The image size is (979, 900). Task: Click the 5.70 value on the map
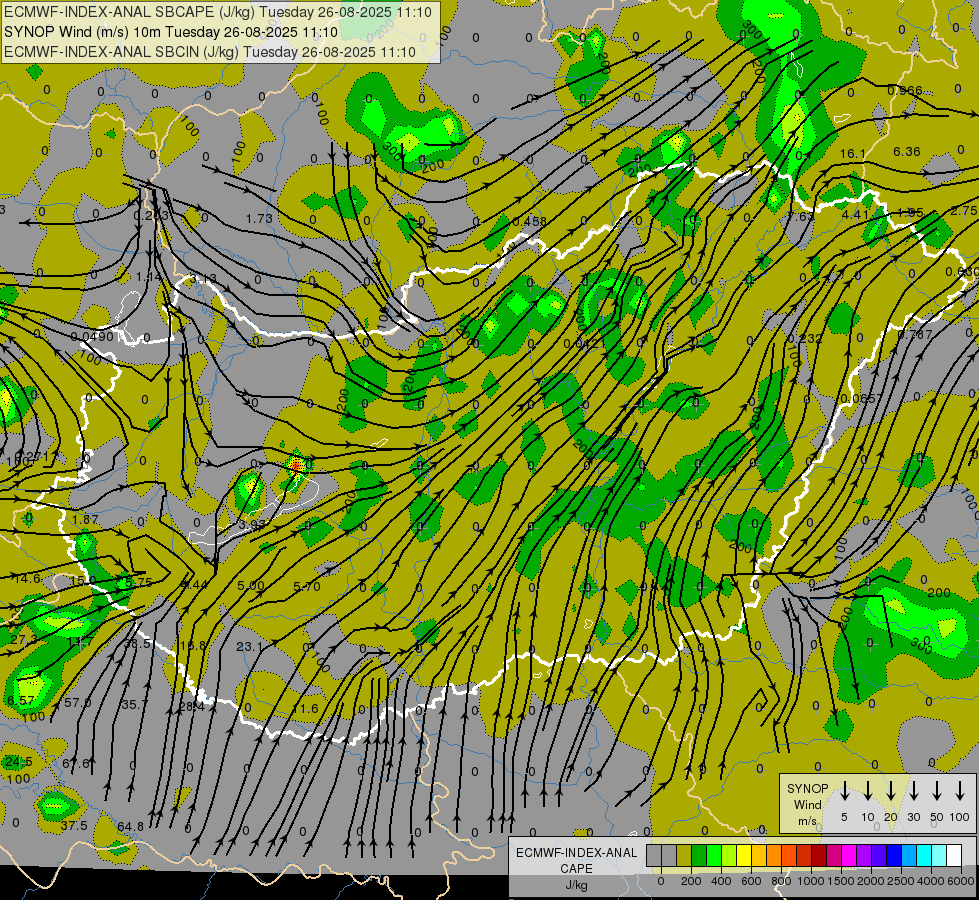coord(307,586)
